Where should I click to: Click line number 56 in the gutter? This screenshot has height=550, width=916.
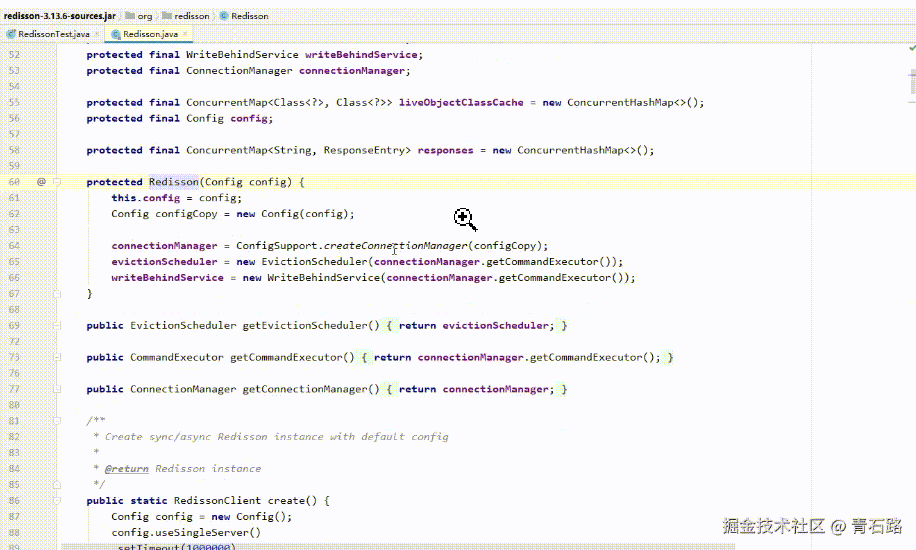(x=14, y=118)
